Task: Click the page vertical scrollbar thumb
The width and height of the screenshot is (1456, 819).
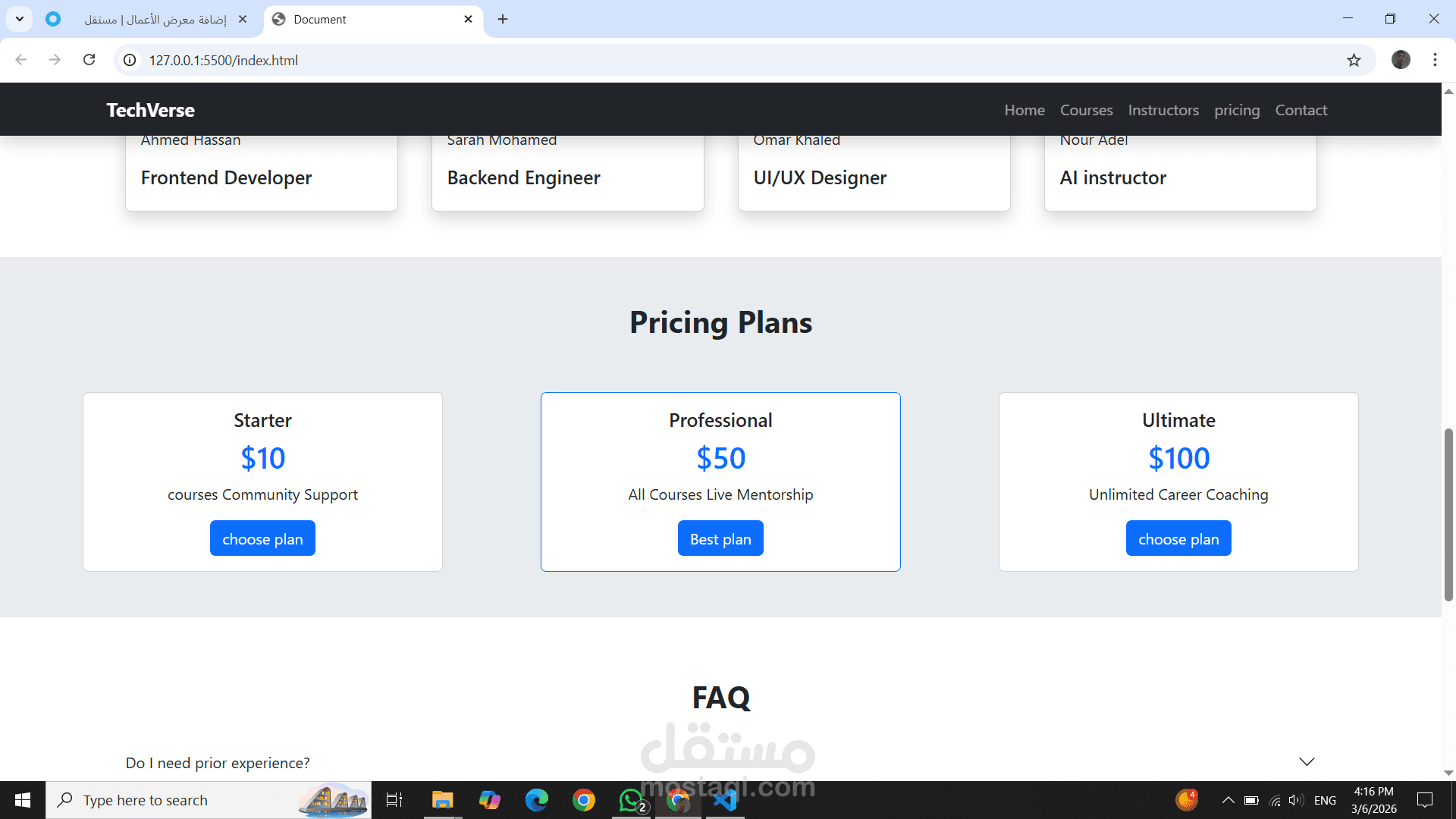Action: pos(1448,516)
